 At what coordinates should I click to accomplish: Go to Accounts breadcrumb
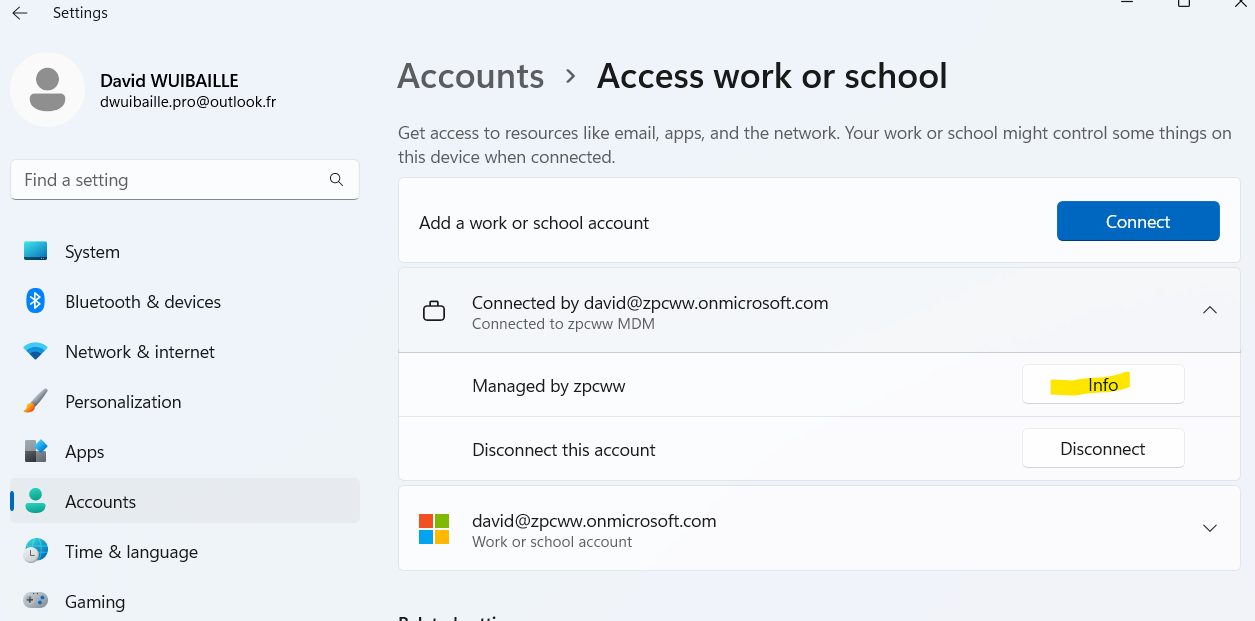point(471,77)
